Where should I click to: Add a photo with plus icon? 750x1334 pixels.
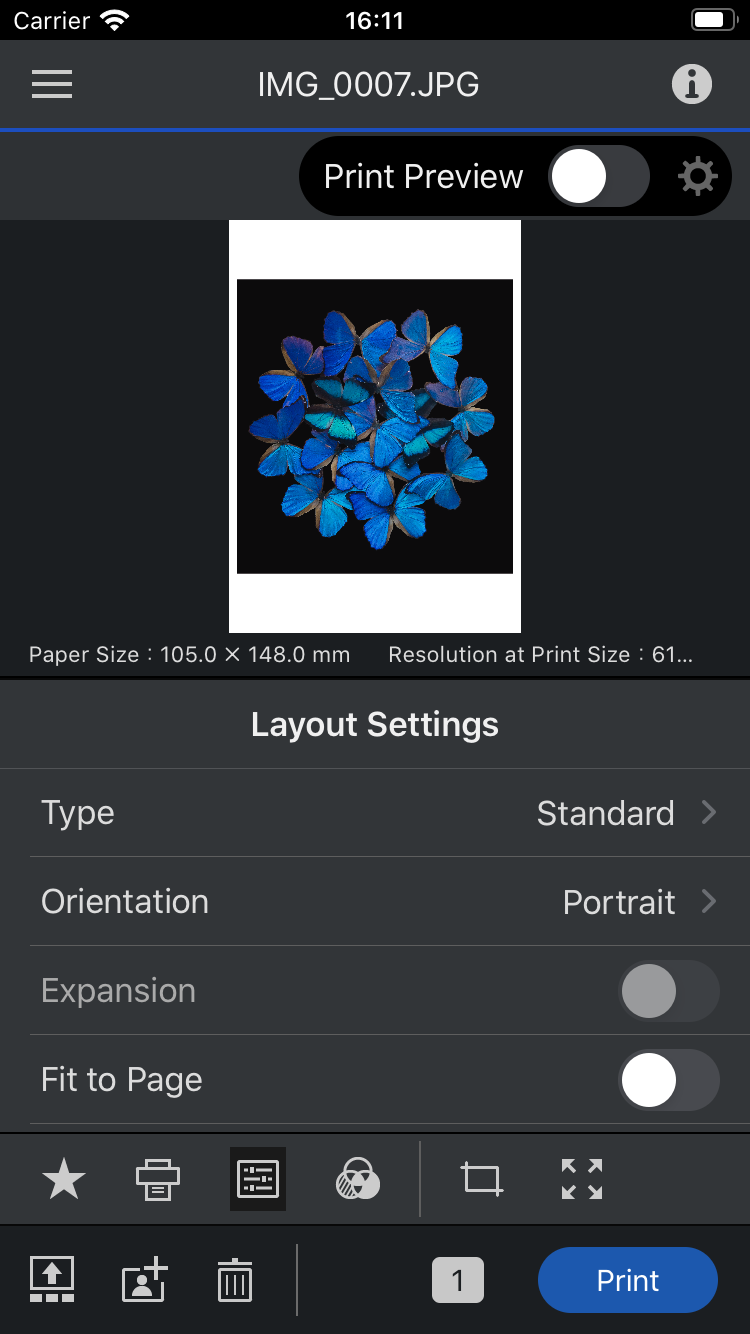tap(144, 1280)
